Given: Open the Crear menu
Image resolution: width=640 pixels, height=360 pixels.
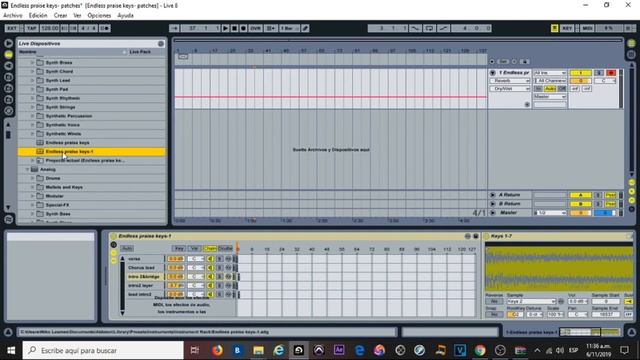Looking at the screenshot, I should pos(60,16).
